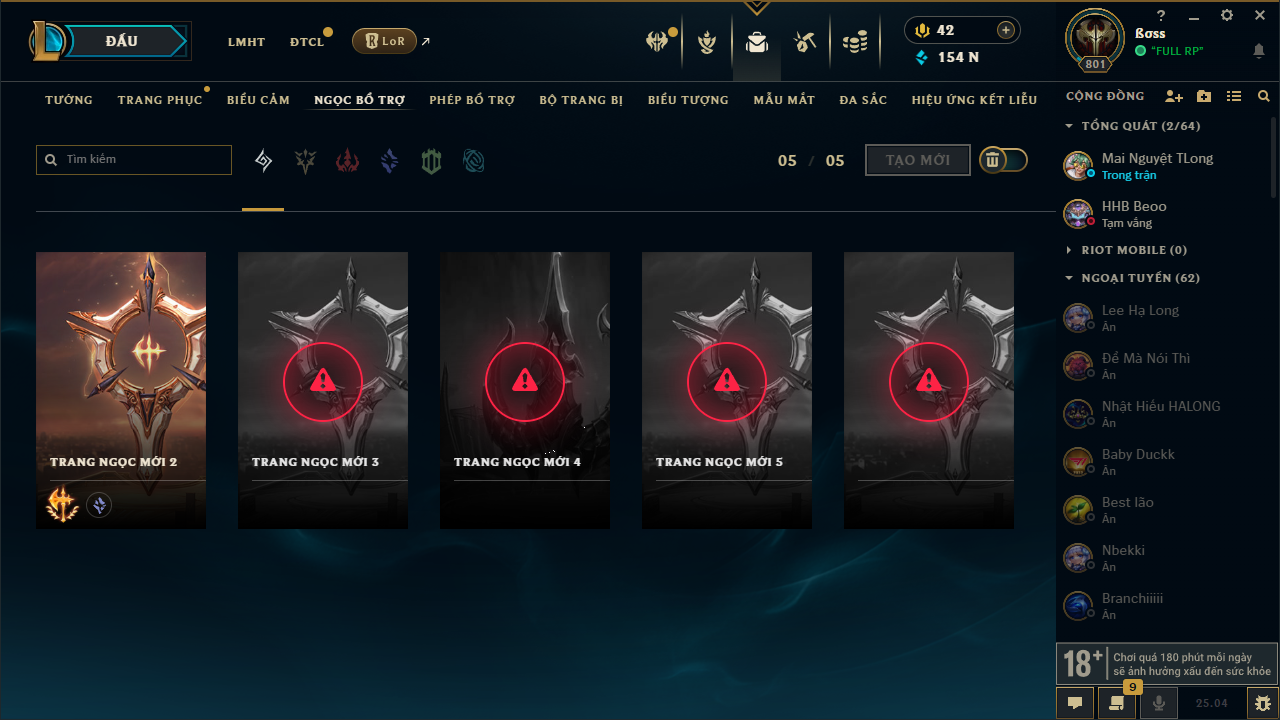Collapse the NGOẠI TUYẾN group
1280x720 pixels.
(x=1133, y=278)
